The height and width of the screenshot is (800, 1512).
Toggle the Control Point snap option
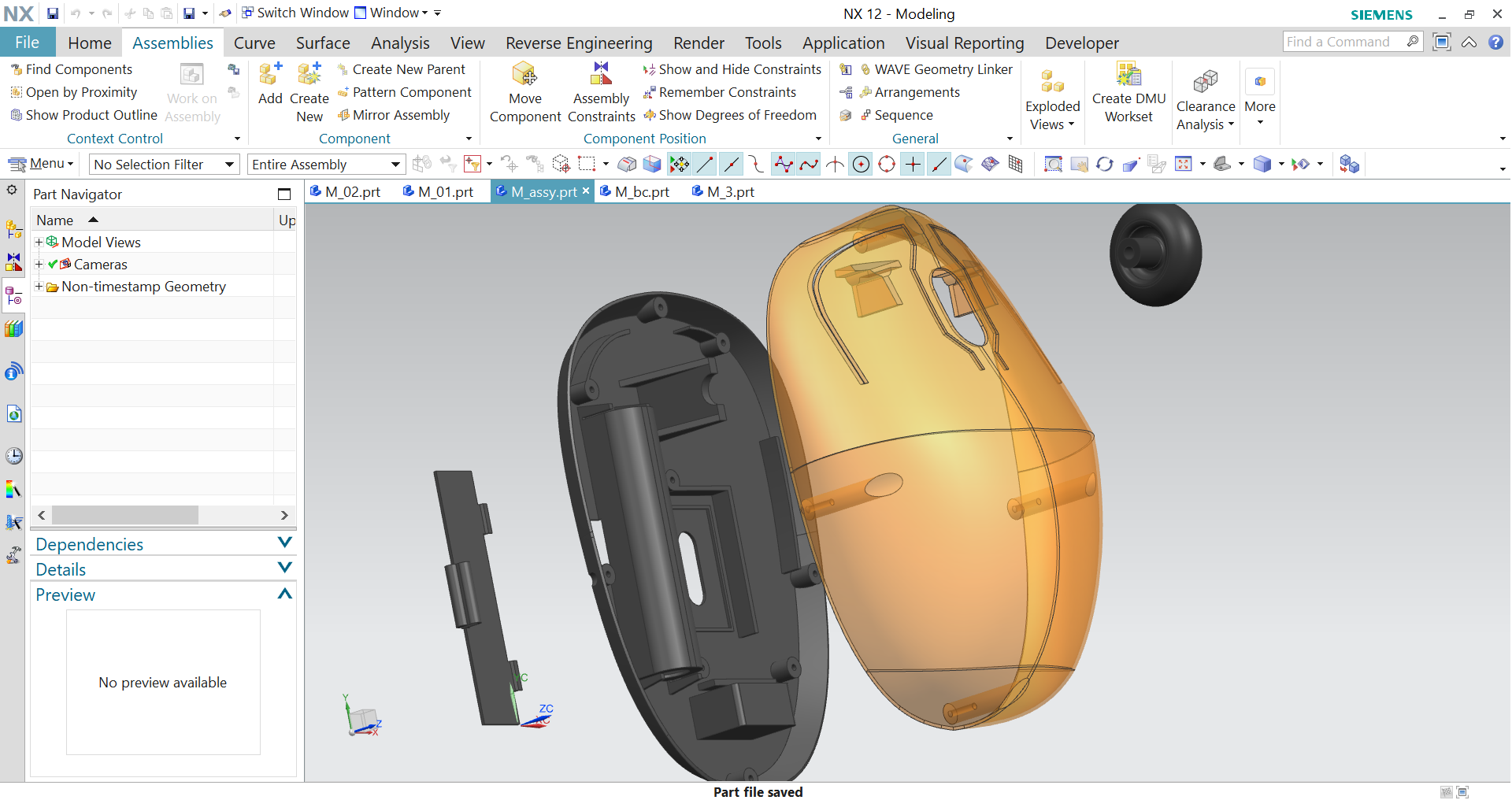tap(757, 164)
